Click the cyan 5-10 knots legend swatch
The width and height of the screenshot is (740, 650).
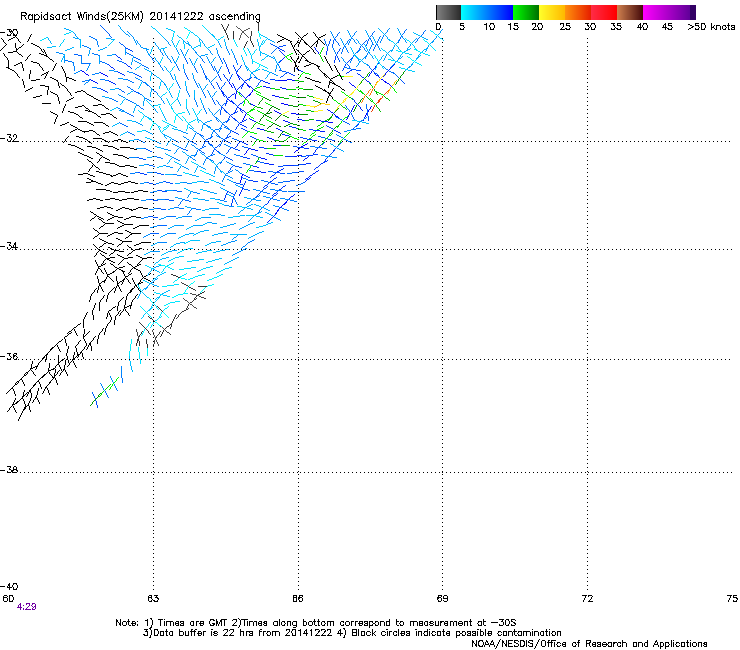pyautogui.click(x=474, y=12)
